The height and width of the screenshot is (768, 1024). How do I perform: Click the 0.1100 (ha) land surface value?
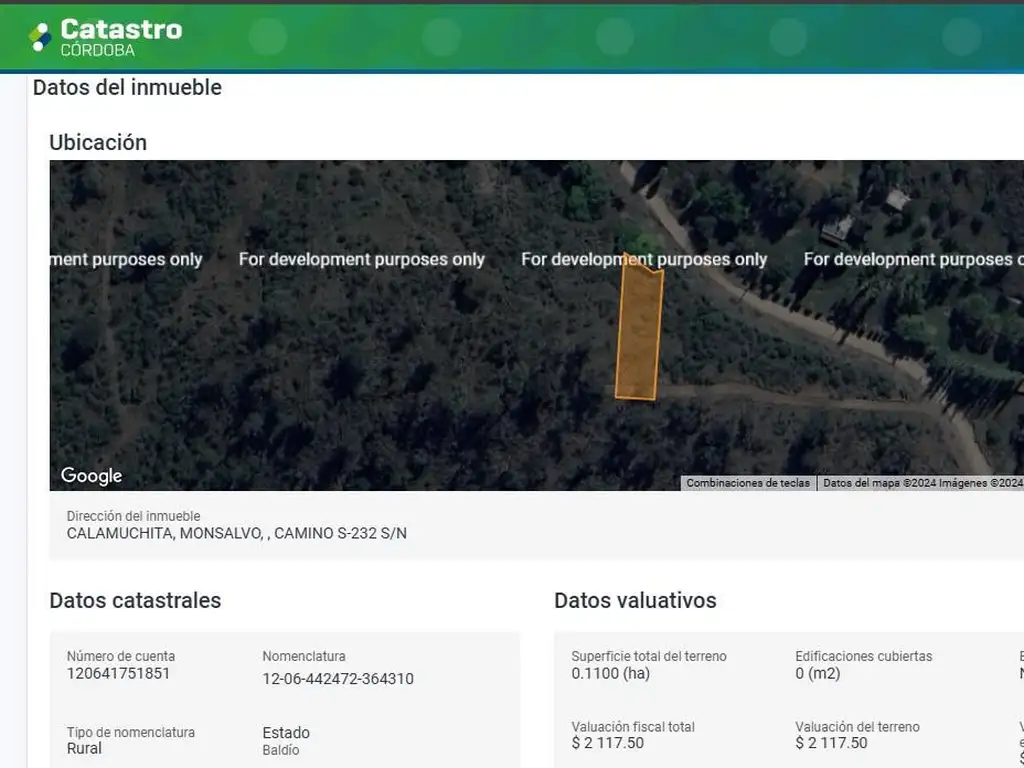(610, 673)
